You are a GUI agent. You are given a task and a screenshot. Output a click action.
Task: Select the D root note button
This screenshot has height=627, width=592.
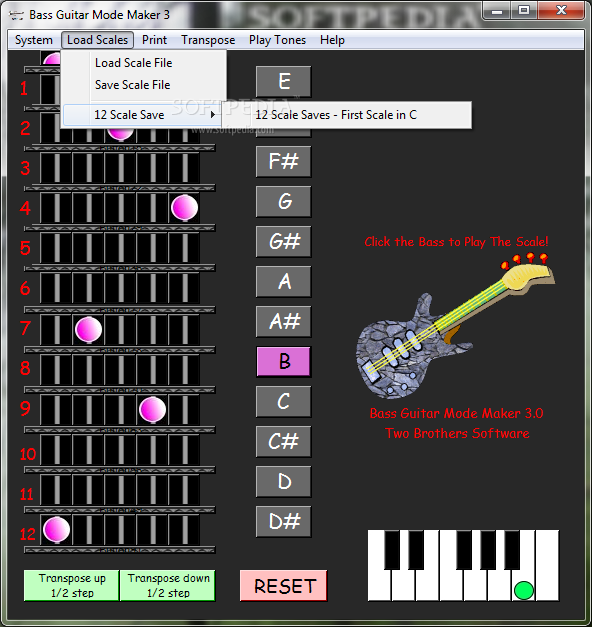pos(284,481)
